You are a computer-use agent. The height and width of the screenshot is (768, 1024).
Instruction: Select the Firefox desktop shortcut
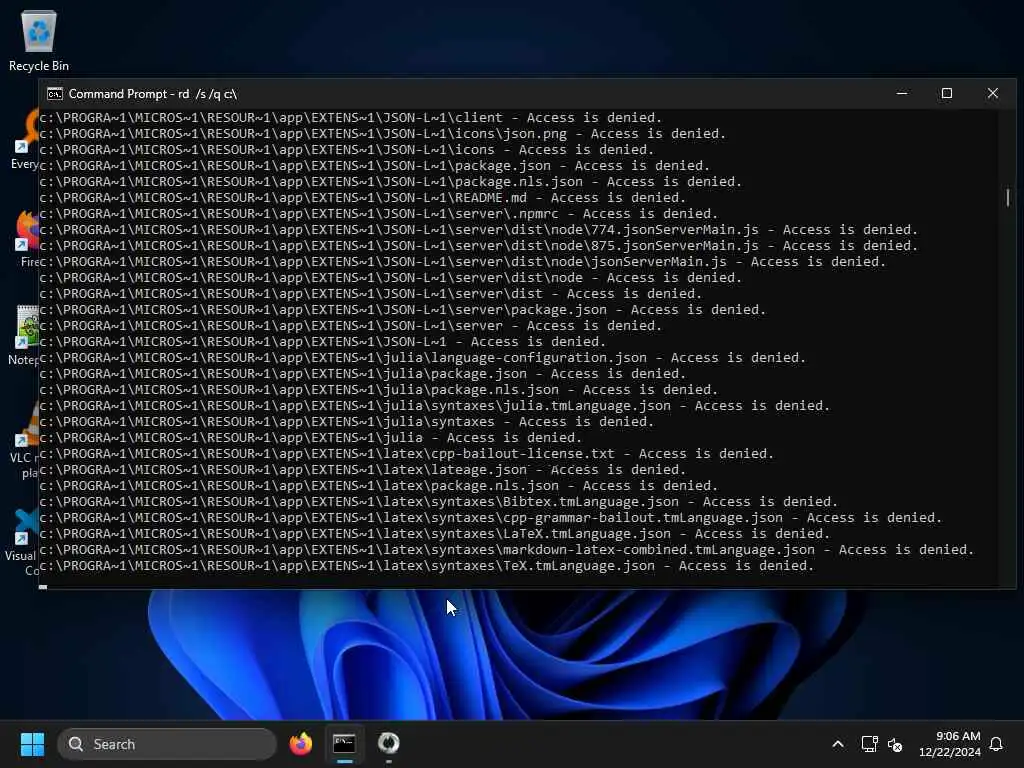(x=26, y=238)
